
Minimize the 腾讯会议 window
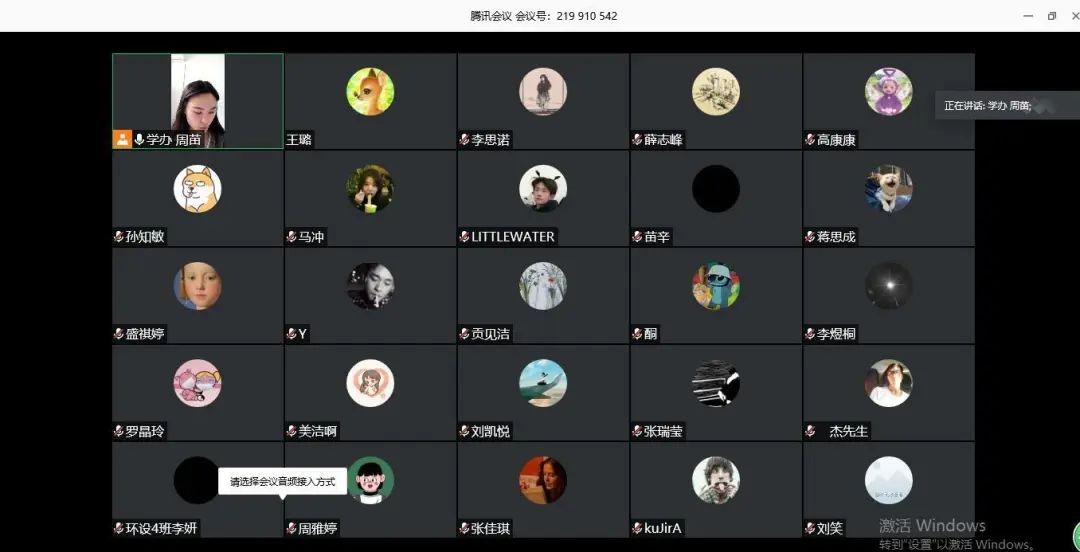(1028, 16)
